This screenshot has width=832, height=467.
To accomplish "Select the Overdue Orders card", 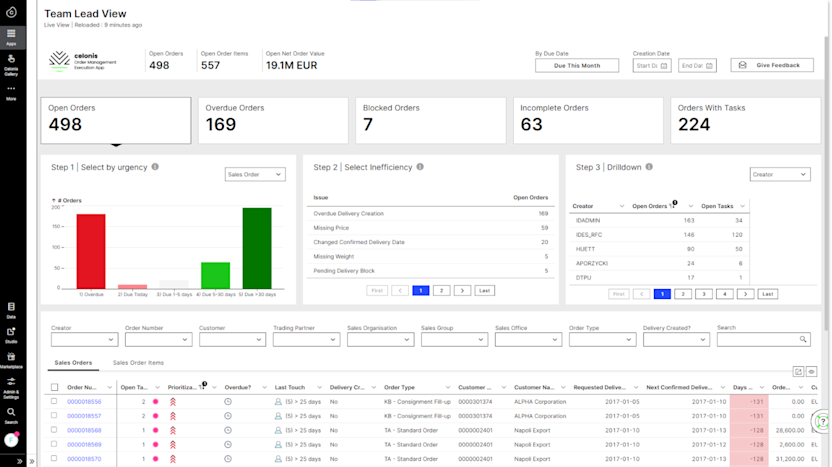I will (273, 120).
